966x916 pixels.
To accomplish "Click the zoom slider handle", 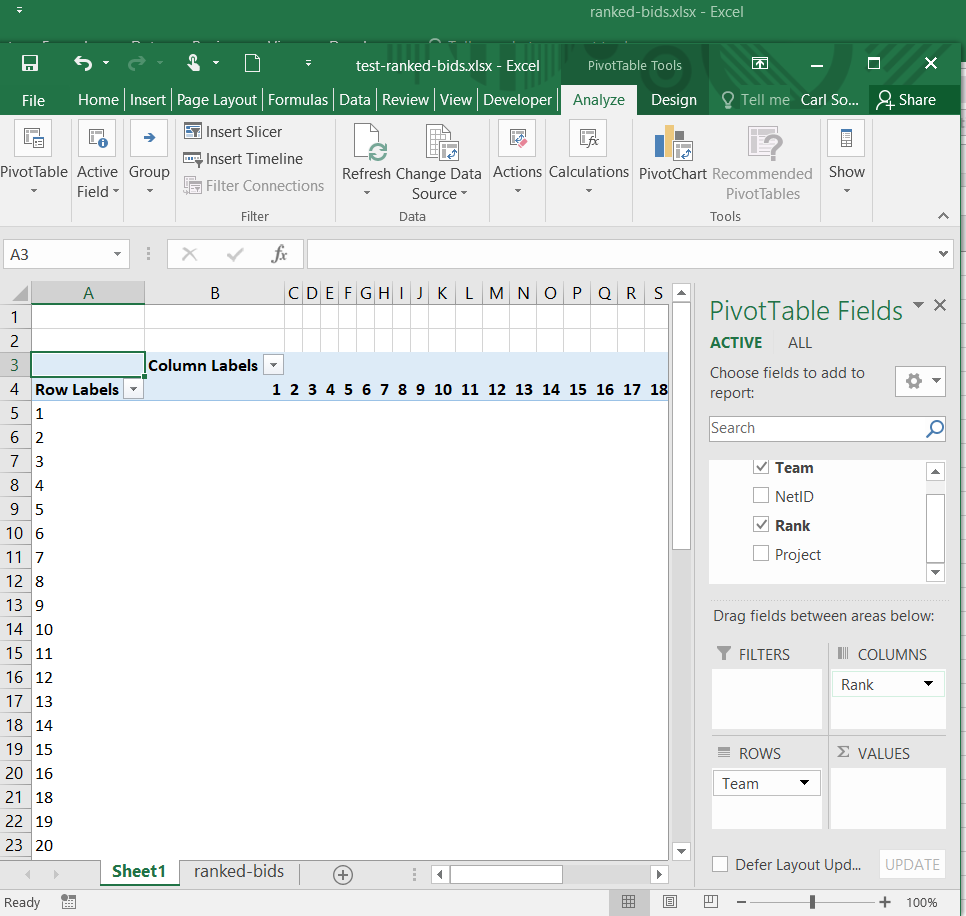I will tap(812, 902).
